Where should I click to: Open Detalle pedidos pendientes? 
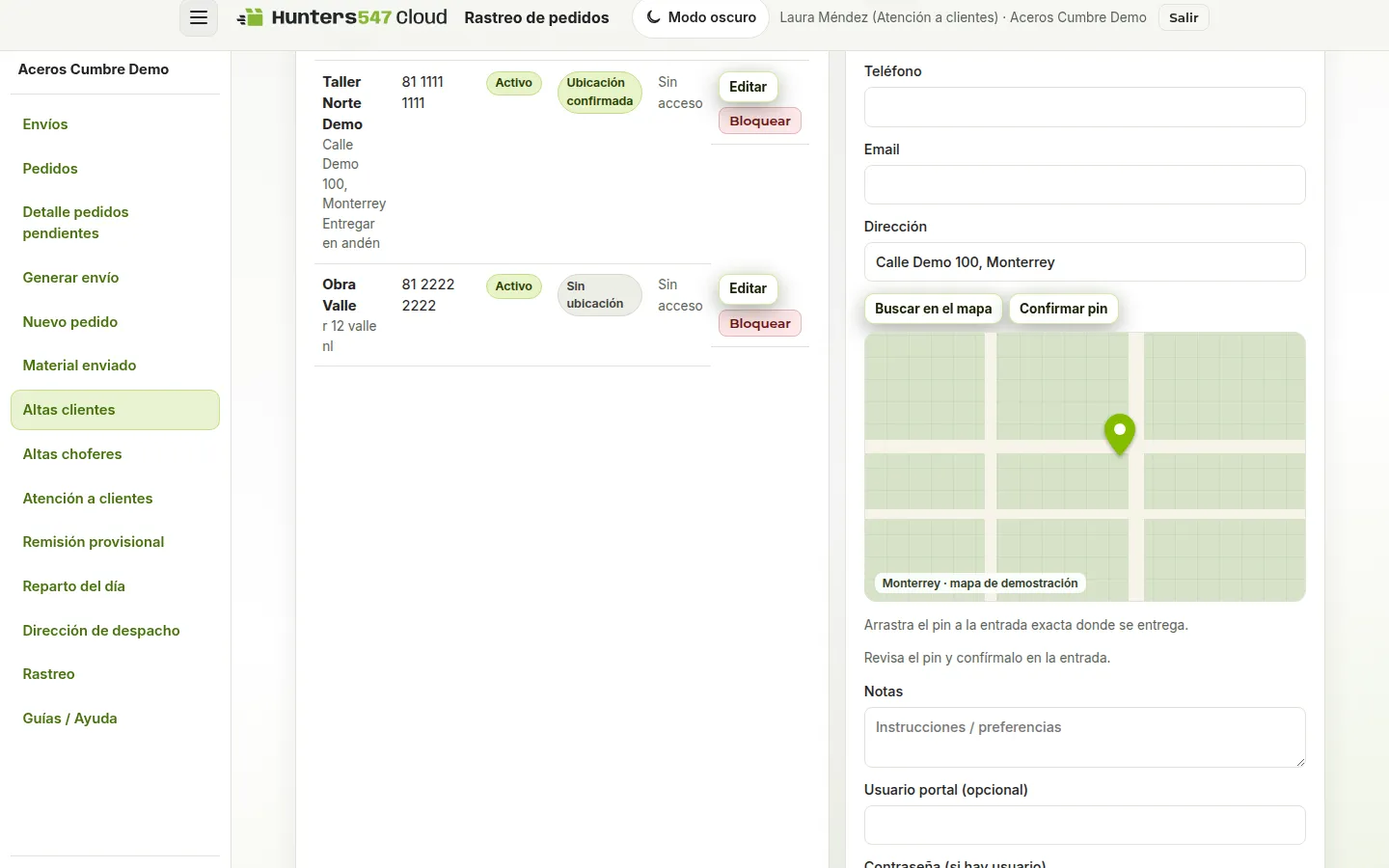pyautogui.click(x=115, y=223)
